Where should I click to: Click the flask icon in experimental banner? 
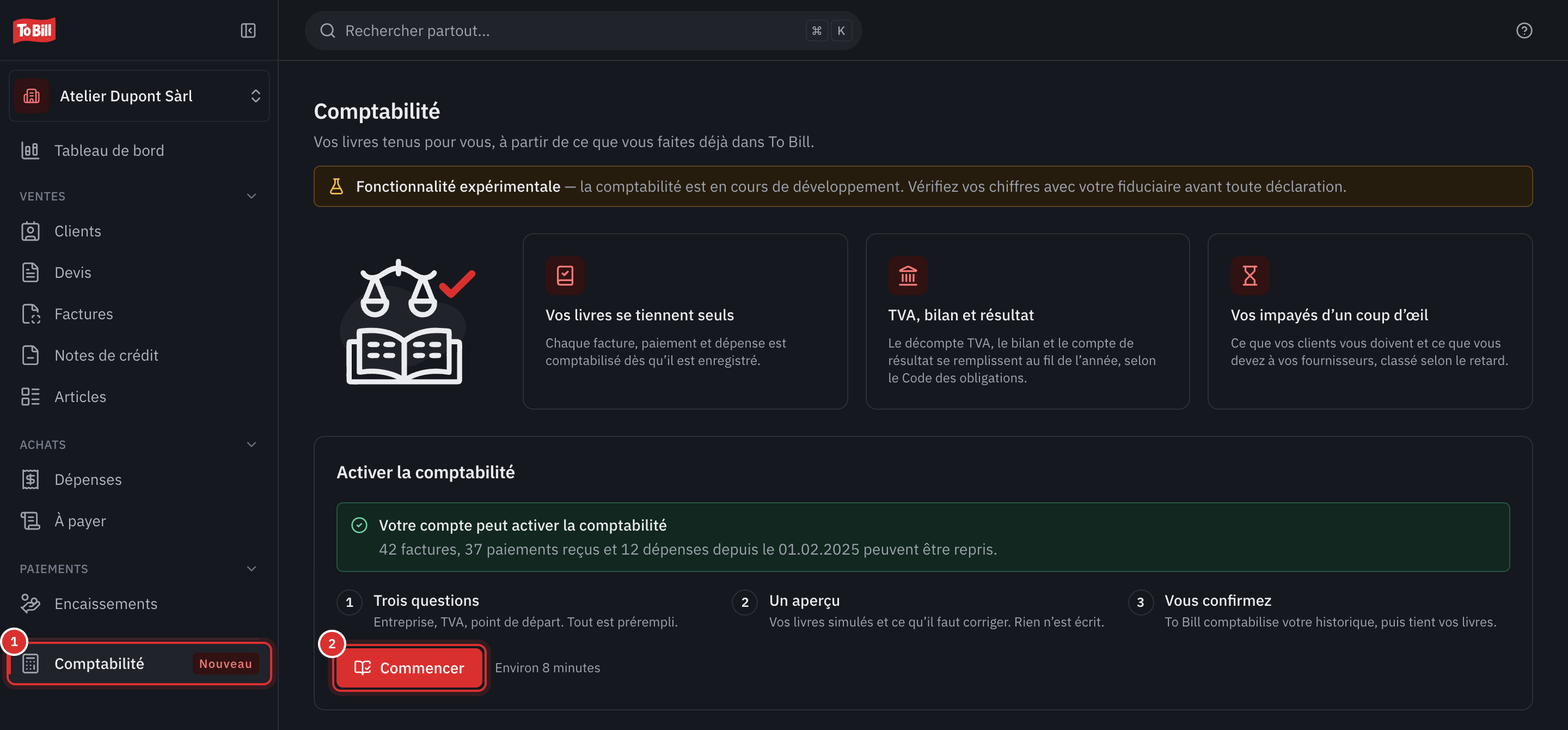point(336,186)
